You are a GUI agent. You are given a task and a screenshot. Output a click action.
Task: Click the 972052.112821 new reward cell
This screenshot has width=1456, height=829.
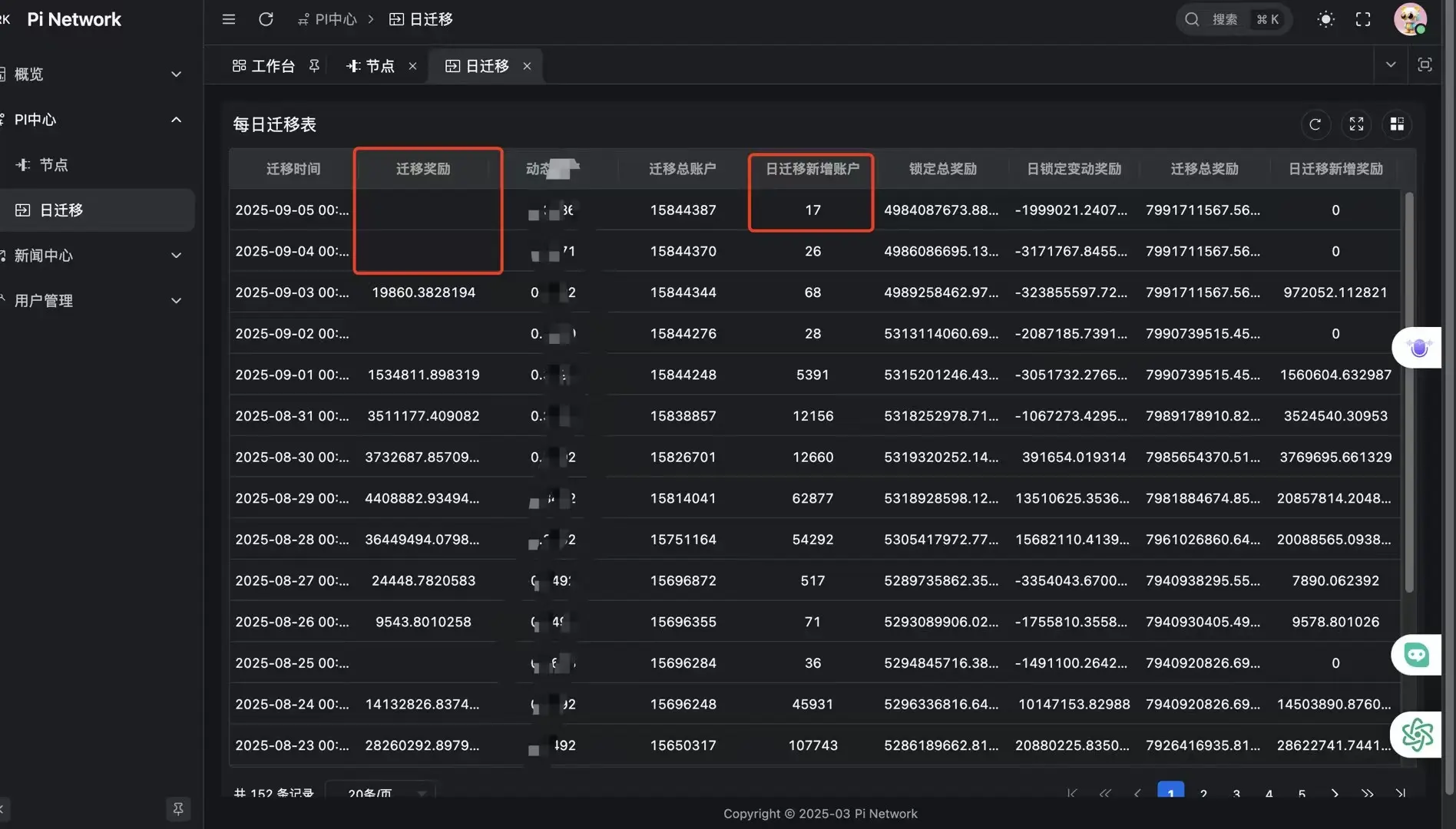click(1335, 292)
